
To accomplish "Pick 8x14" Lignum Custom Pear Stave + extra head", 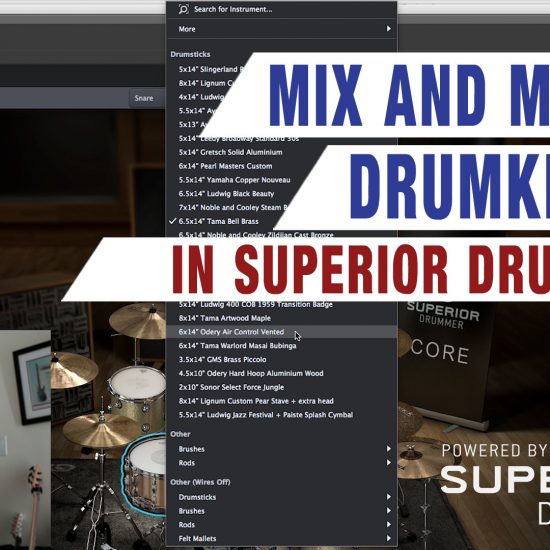I will point(256,401).
